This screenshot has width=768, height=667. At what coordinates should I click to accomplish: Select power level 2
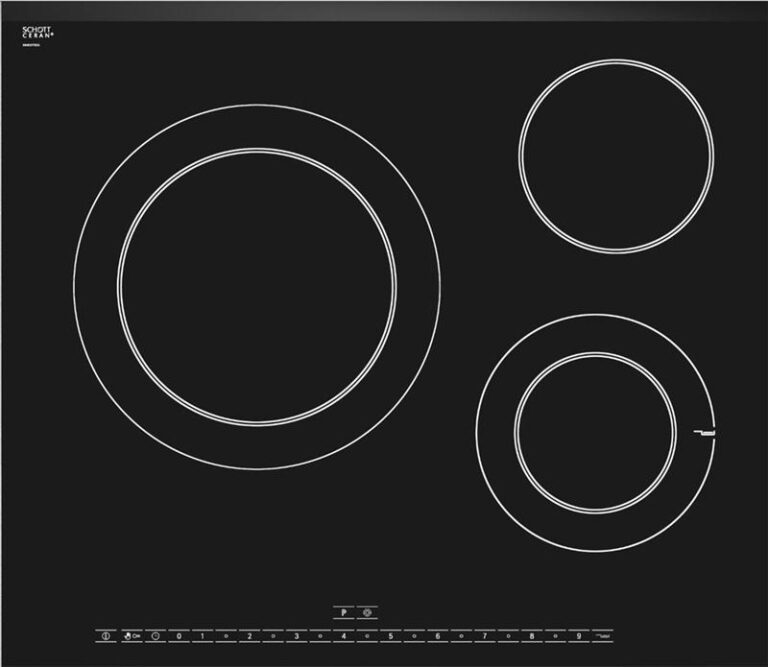click(249, 636)
